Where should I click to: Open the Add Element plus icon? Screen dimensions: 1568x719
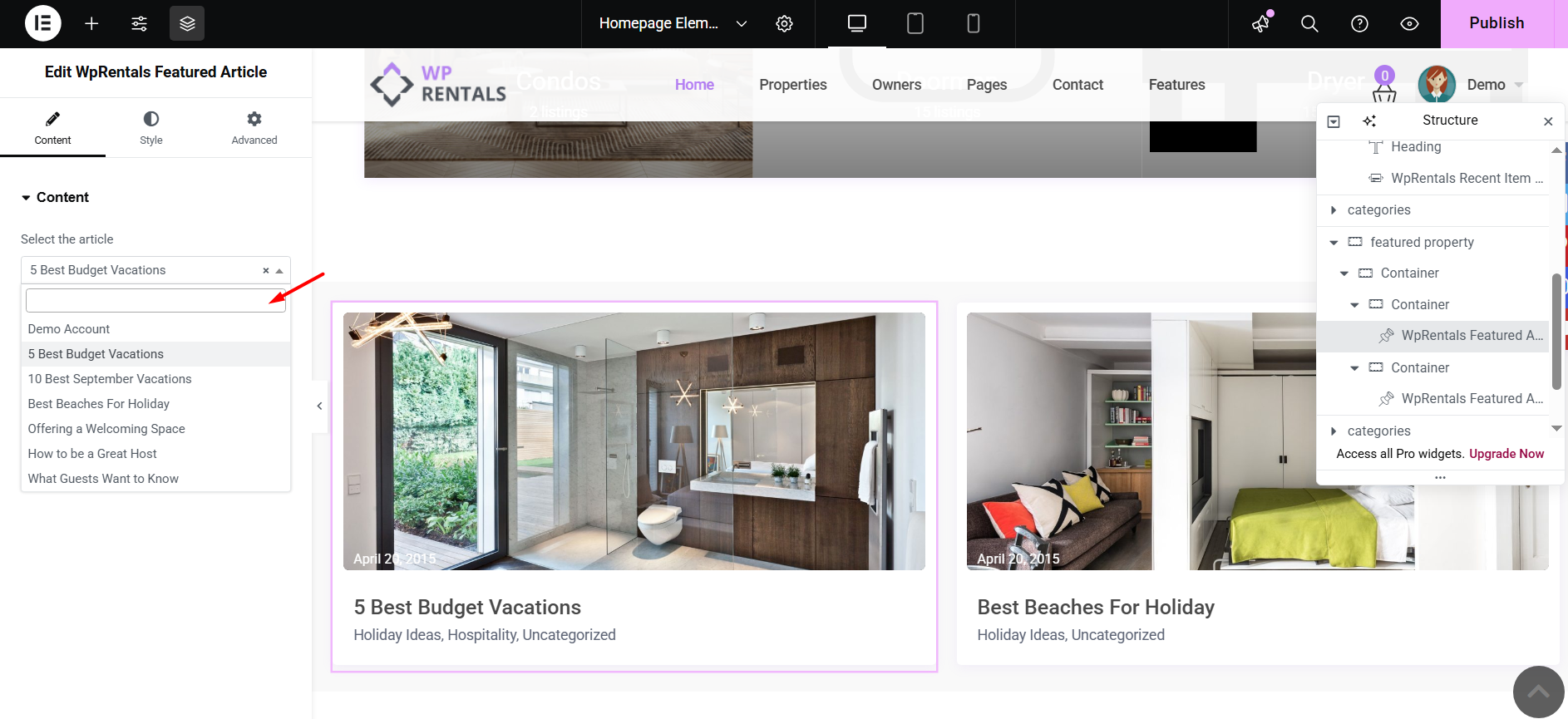(91, 23)
